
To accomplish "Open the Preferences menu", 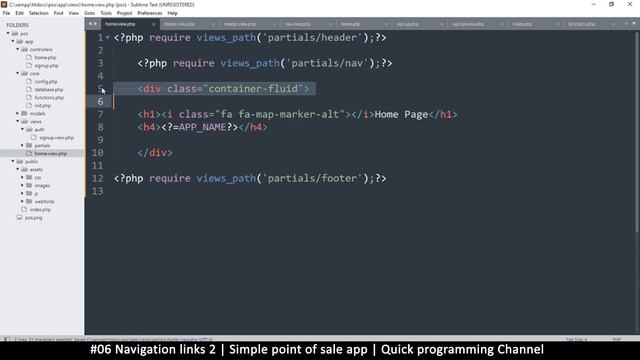I will pyautogui.click(x=149, y=13).
